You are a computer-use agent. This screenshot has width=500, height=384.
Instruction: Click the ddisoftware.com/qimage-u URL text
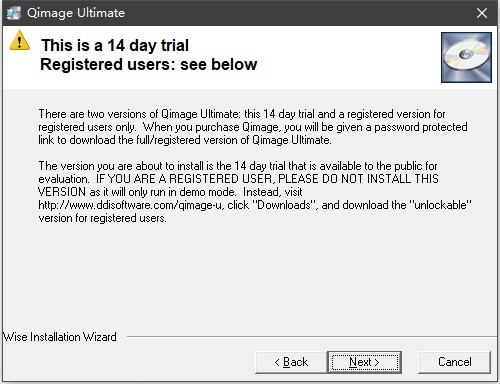[x=130, y=205]
